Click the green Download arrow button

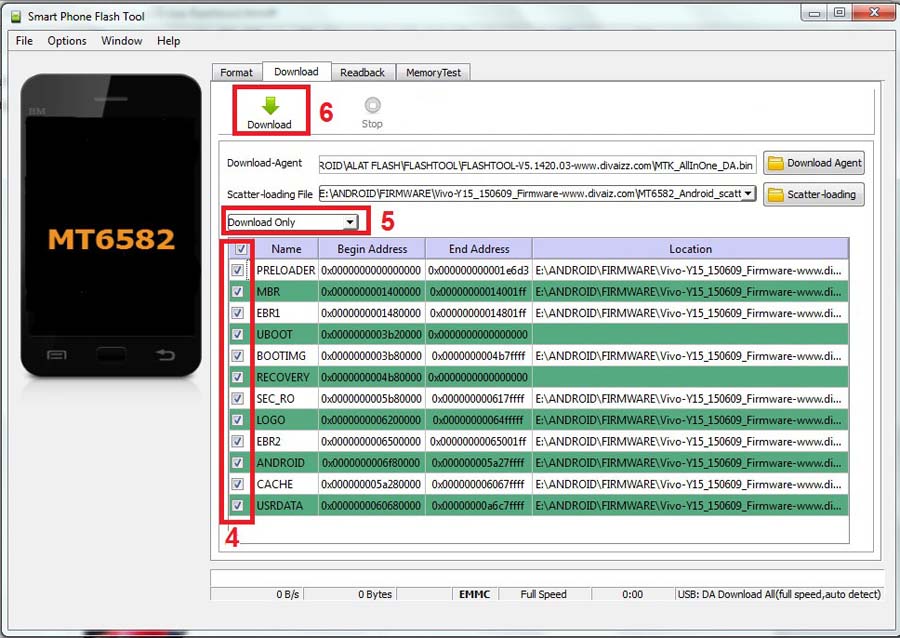pyautogui.click(x=270, y=112)
